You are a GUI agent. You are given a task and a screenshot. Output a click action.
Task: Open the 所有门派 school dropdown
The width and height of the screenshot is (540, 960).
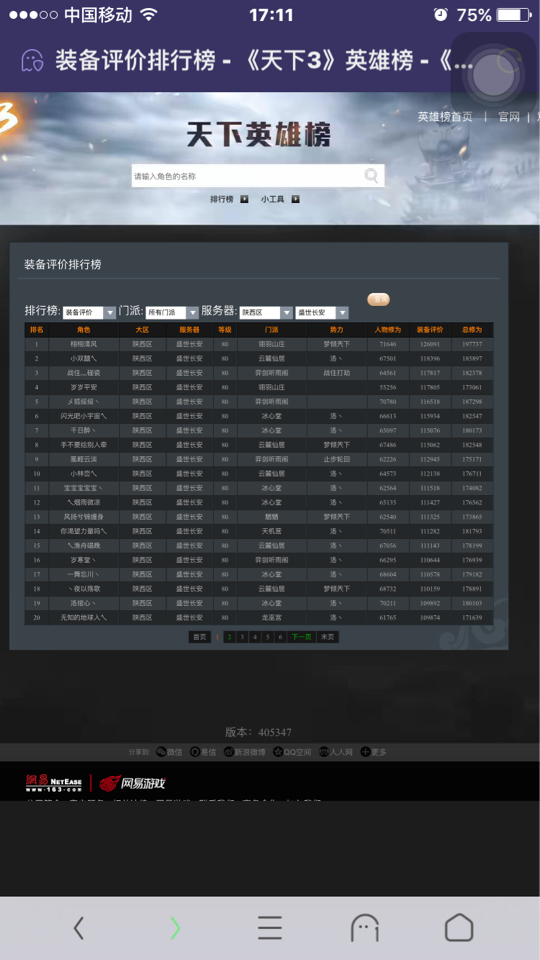[172, 312]
